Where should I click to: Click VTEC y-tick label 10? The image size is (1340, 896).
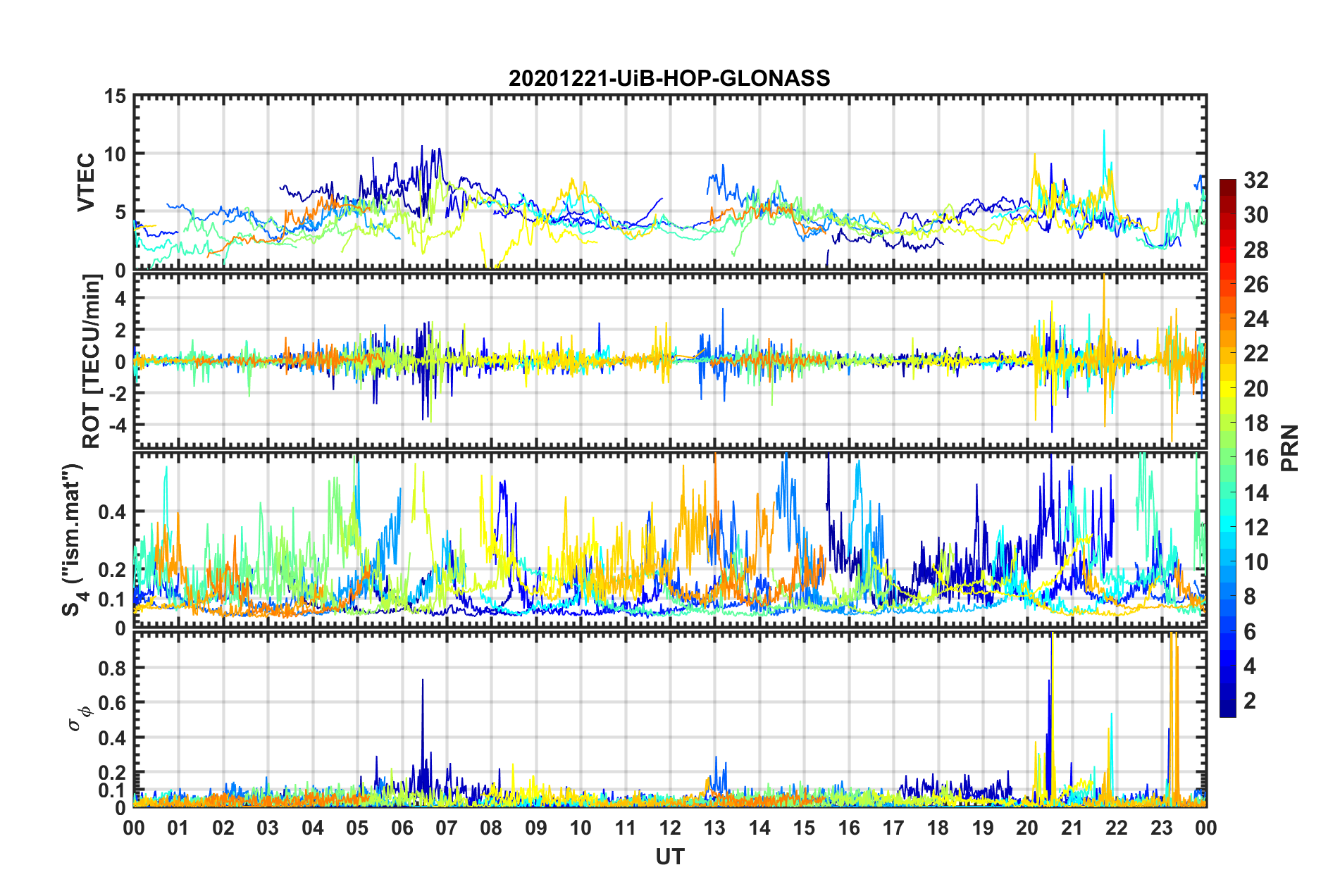click(114, 154)
